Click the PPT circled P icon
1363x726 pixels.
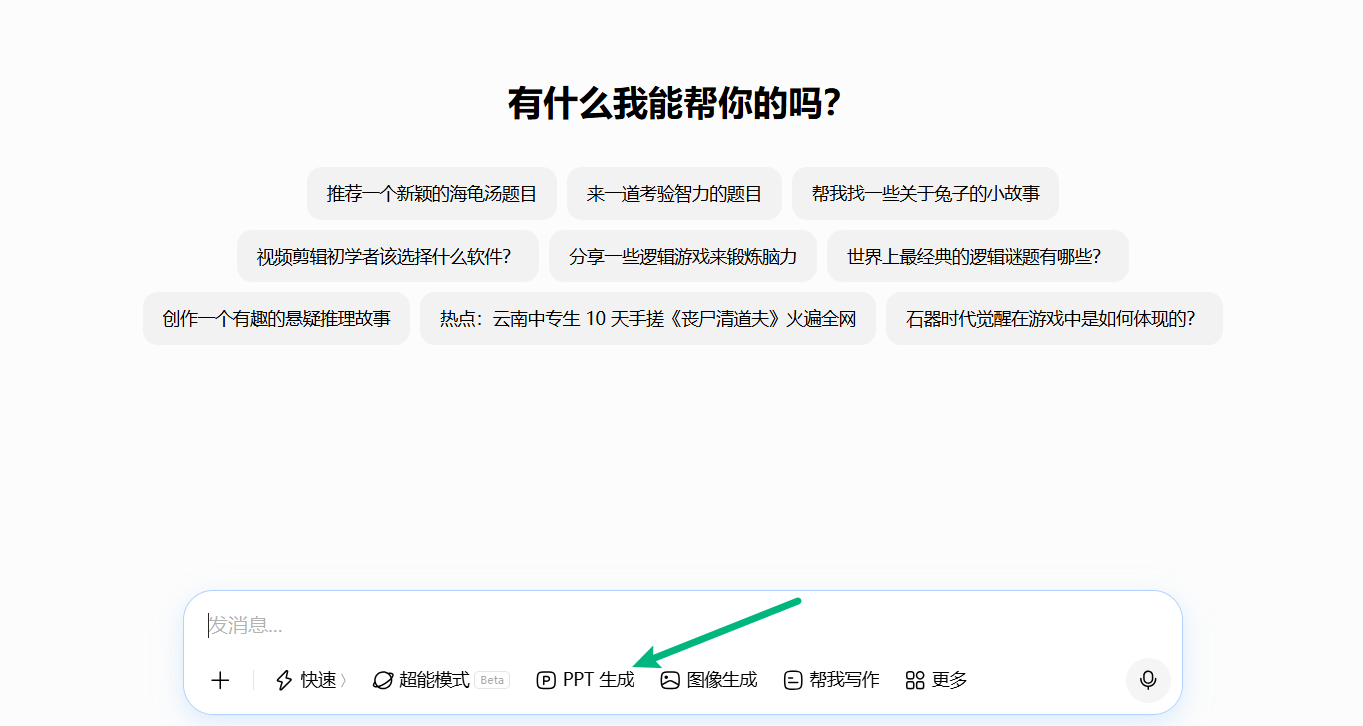546,680
